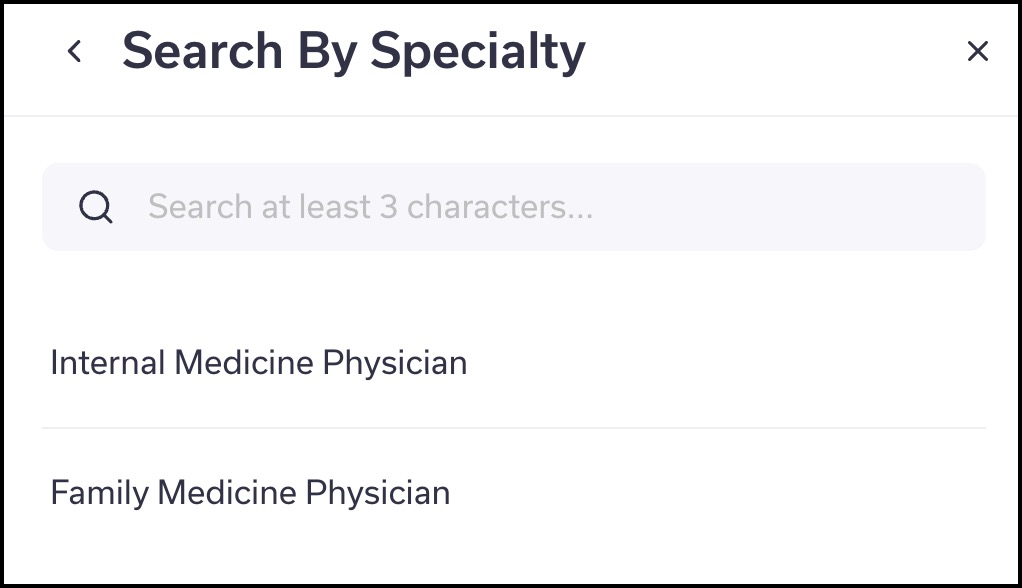1022x588 pixels.
Task: Pick the first specialty in the list
Action: [x=514, y=362]
